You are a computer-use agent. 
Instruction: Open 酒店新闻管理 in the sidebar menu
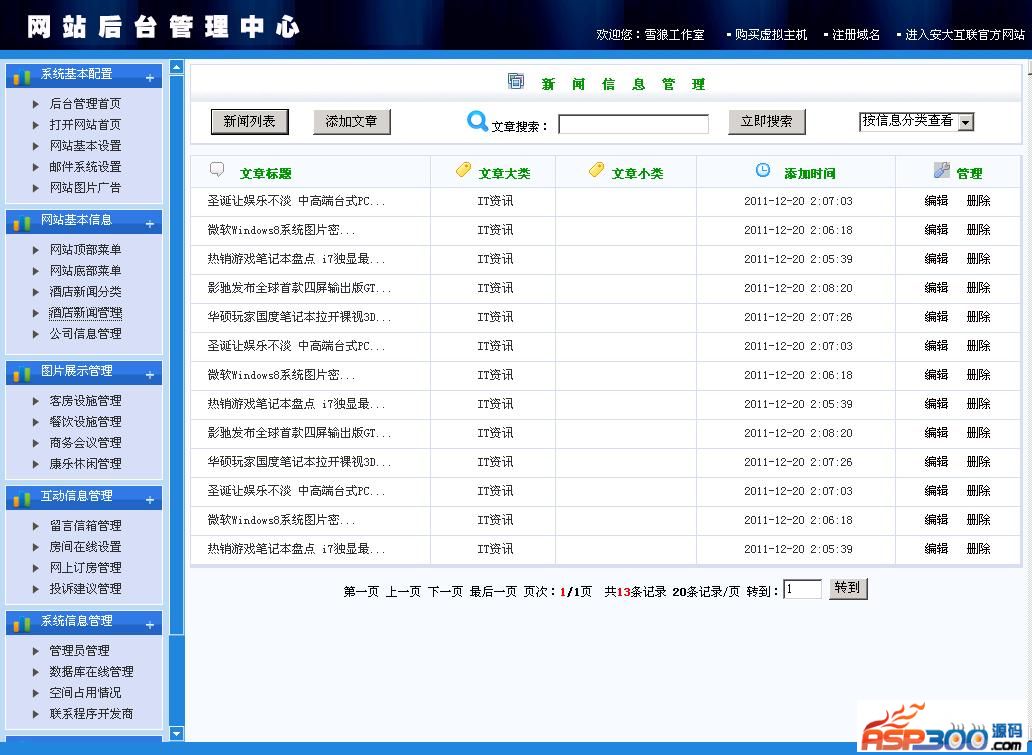point(85,313)
